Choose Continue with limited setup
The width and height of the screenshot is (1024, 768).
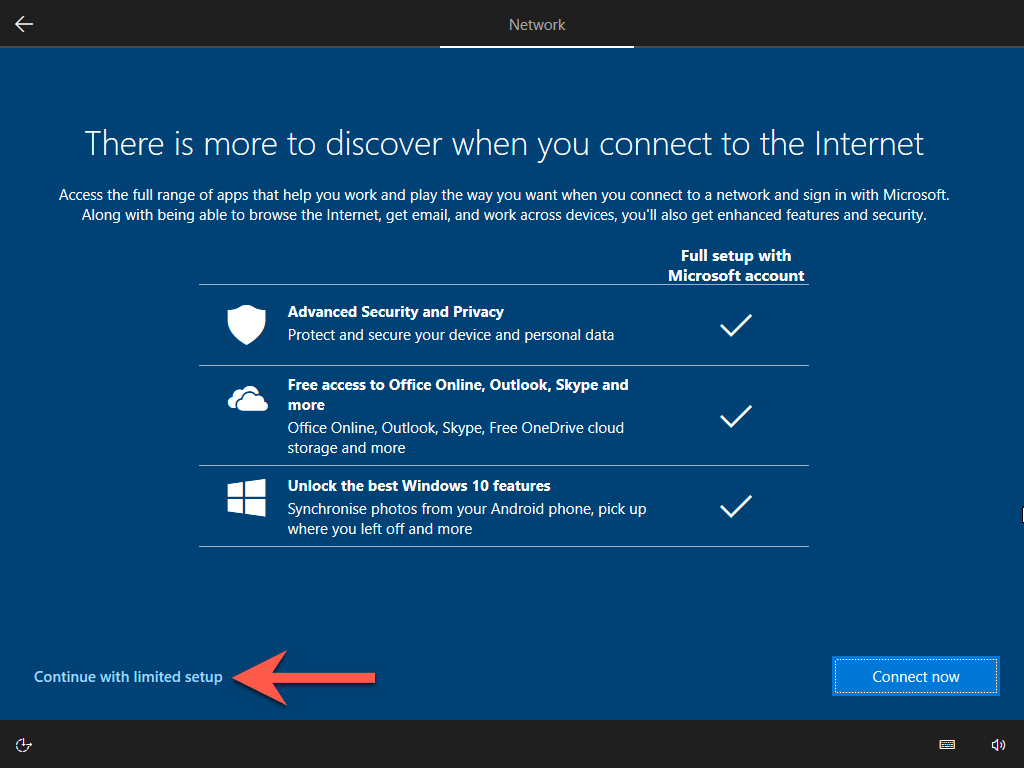click(x=128, y=677)
